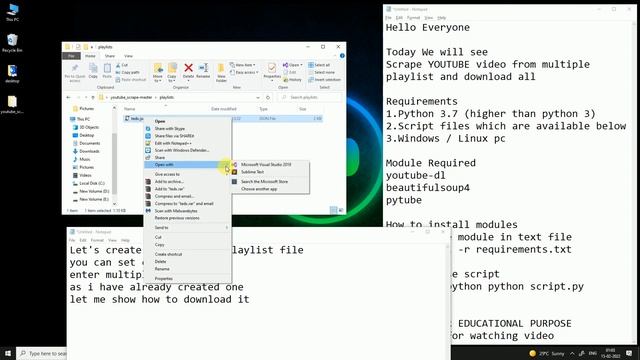Screen dimensions: 640x360
Task: Click the New folder ribbon icon
Action: tap(221, 73)
